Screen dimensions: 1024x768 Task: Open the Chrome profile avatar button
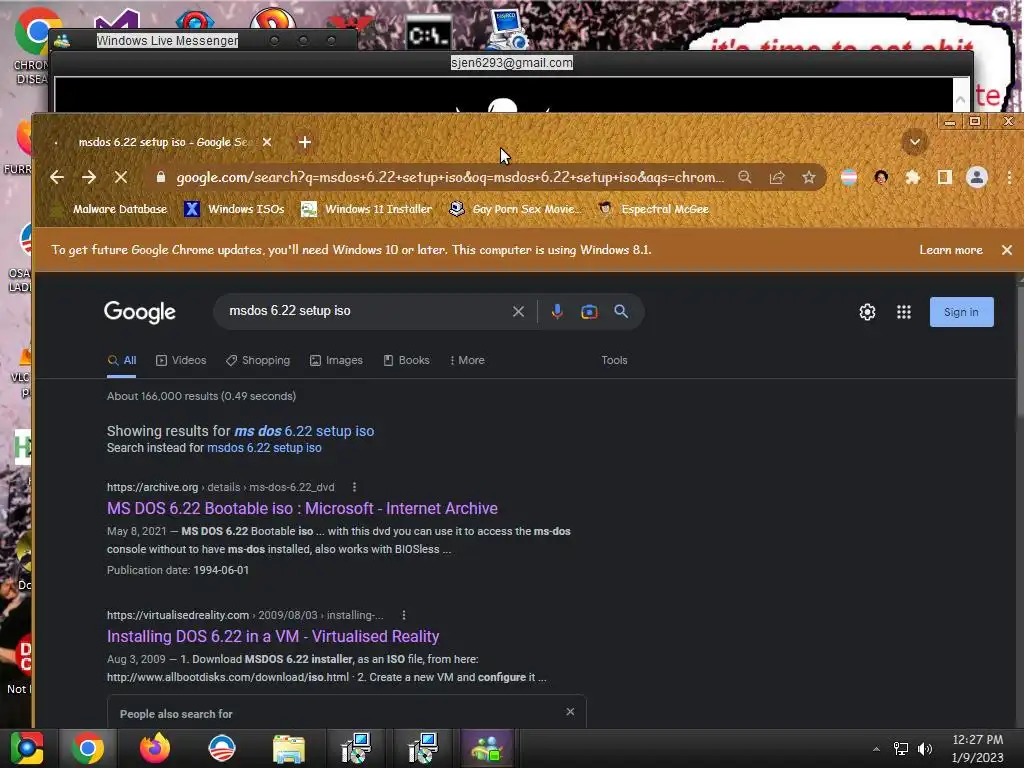click(976, 177)
